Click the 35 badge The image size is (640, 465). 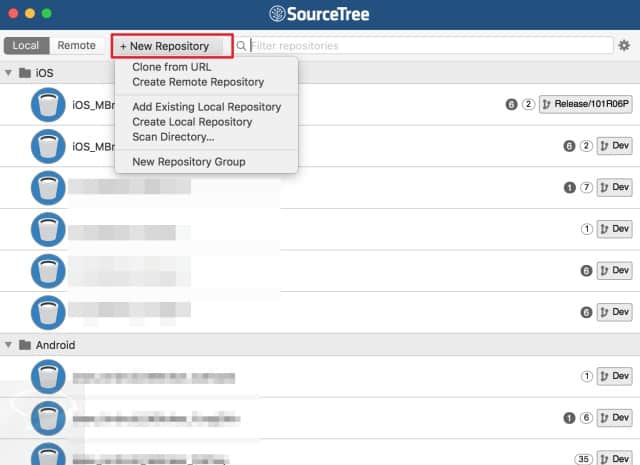584,459
